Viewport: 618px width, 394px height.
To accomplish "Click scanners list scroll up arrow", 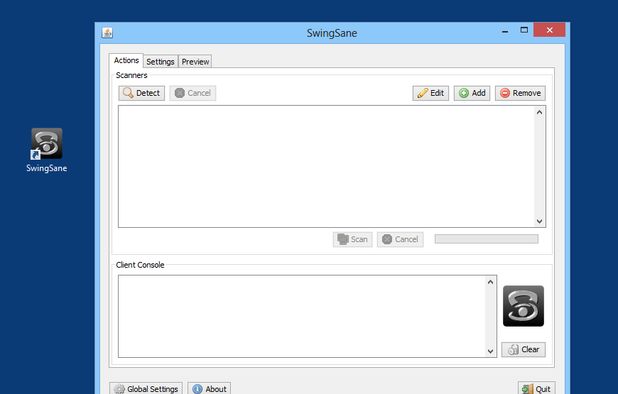I will (x=540, y=112).
